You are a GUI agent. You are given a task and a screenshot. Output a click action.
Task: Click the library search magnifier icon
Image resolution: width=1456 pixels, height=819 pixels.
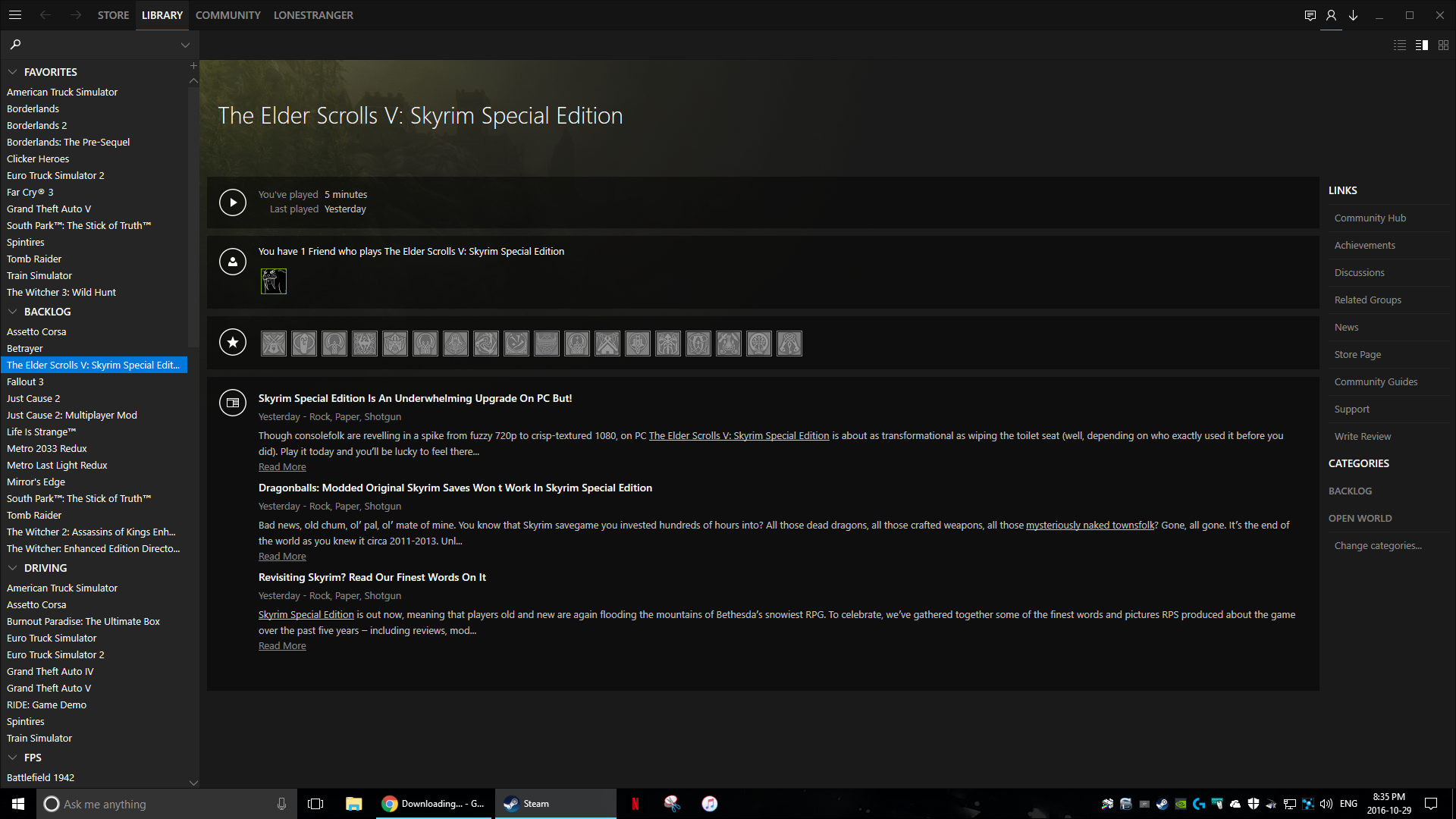click(15, 45)
